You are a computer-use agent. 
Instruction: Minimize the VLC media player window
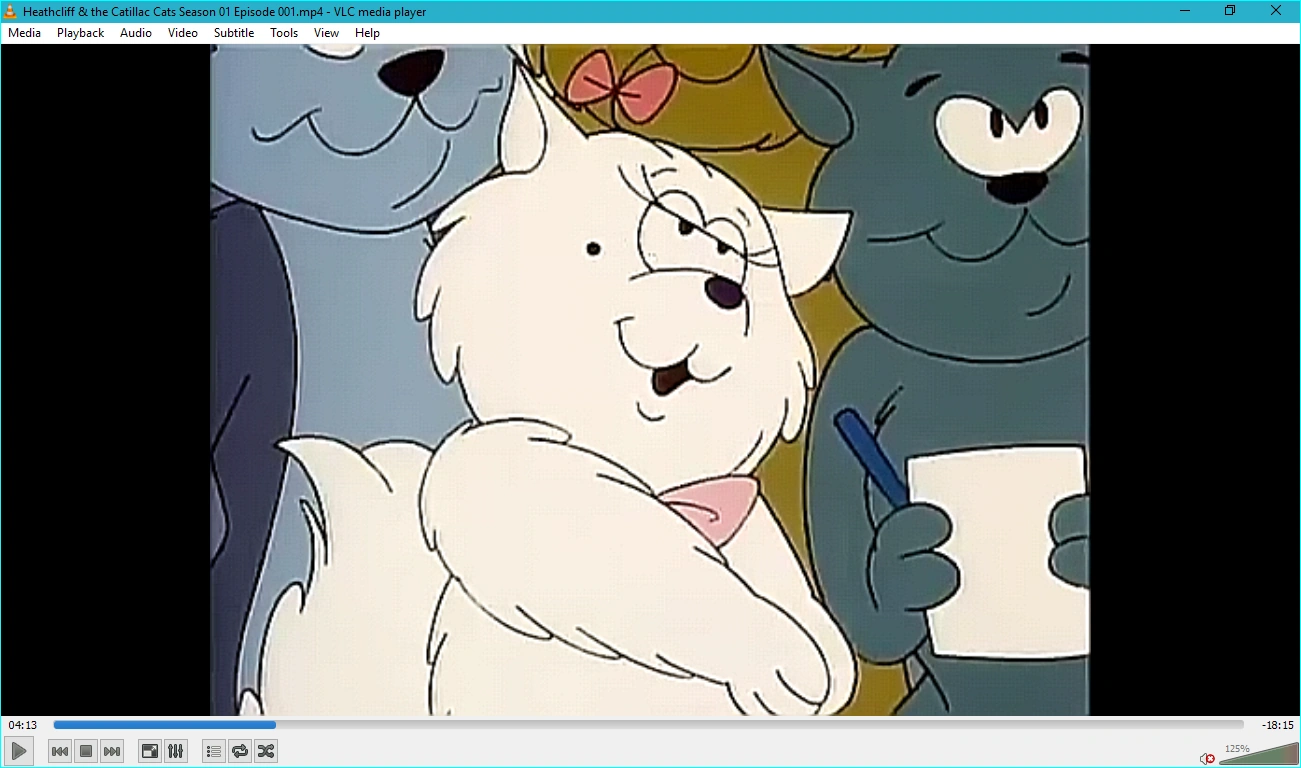(x=1186, y=11)
